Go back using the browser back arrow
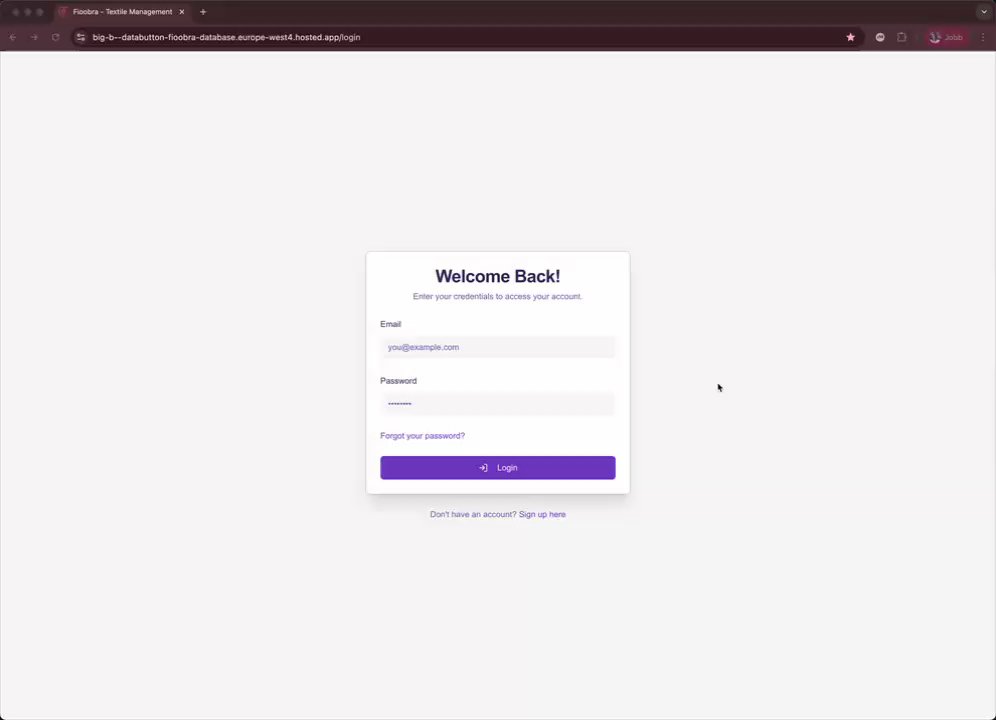Image resolution: width=996 pixels, height=720 pixels. [13, 37]
